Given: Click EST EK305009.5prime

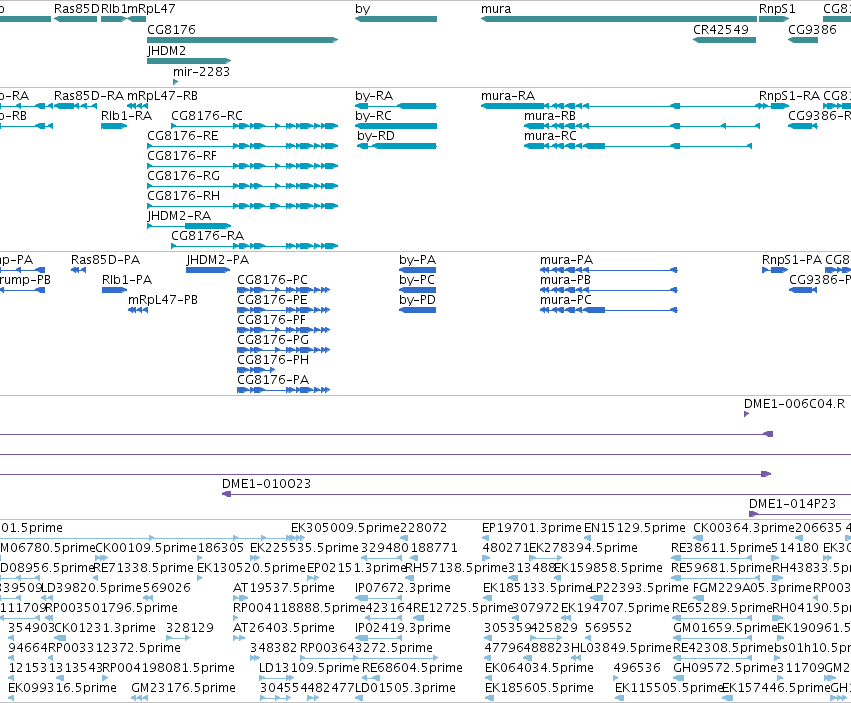Looking at the screenshot, I should (345, 528).
